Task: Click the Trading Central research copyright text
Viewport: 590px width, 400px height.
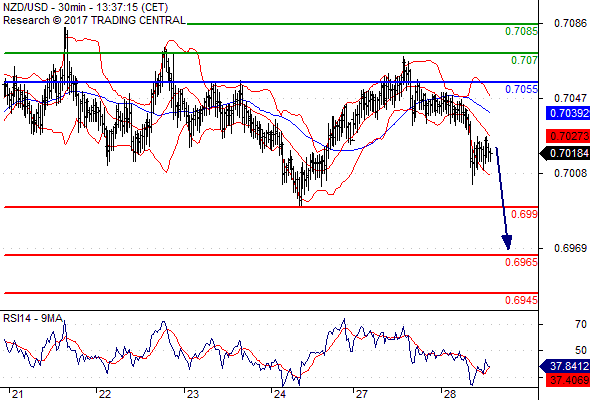Action: tap(94, 20)
